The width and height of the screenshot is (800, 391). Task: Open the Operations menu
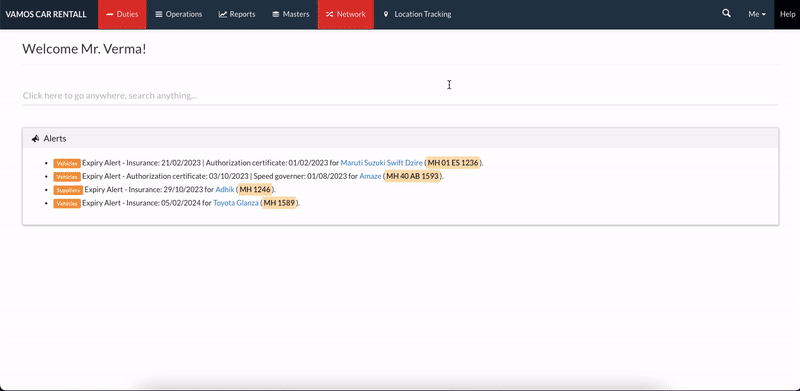179,14
